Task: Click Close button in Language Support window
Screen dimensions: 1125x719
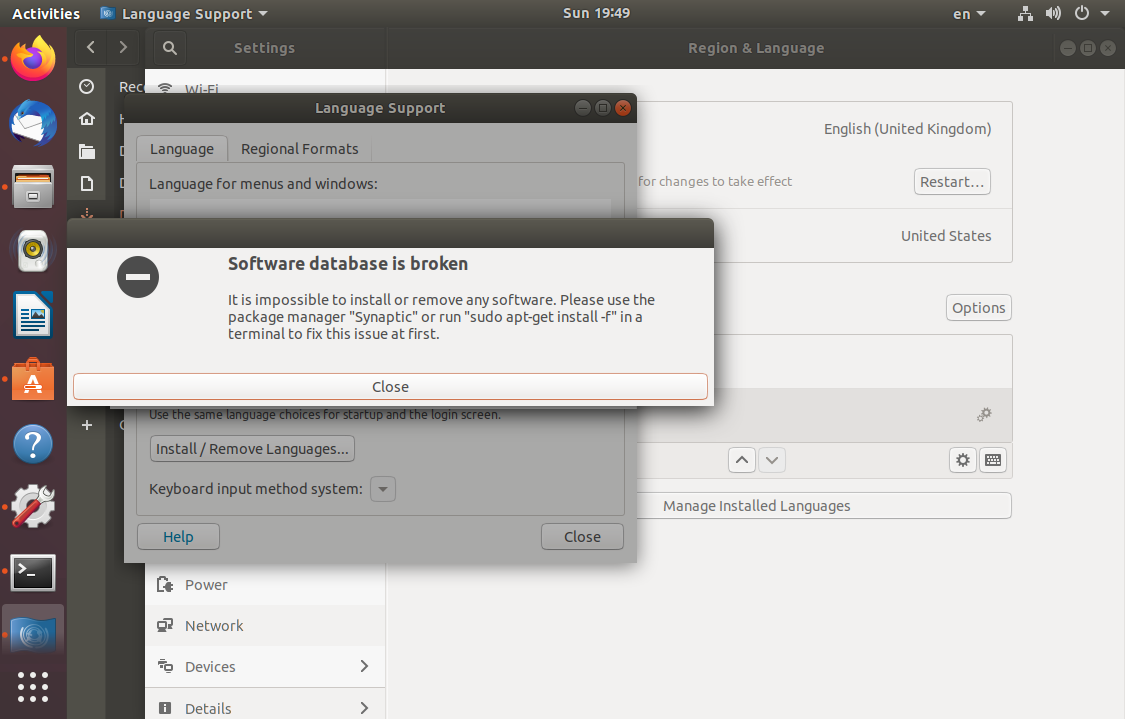Action: (x=582, y=537)
